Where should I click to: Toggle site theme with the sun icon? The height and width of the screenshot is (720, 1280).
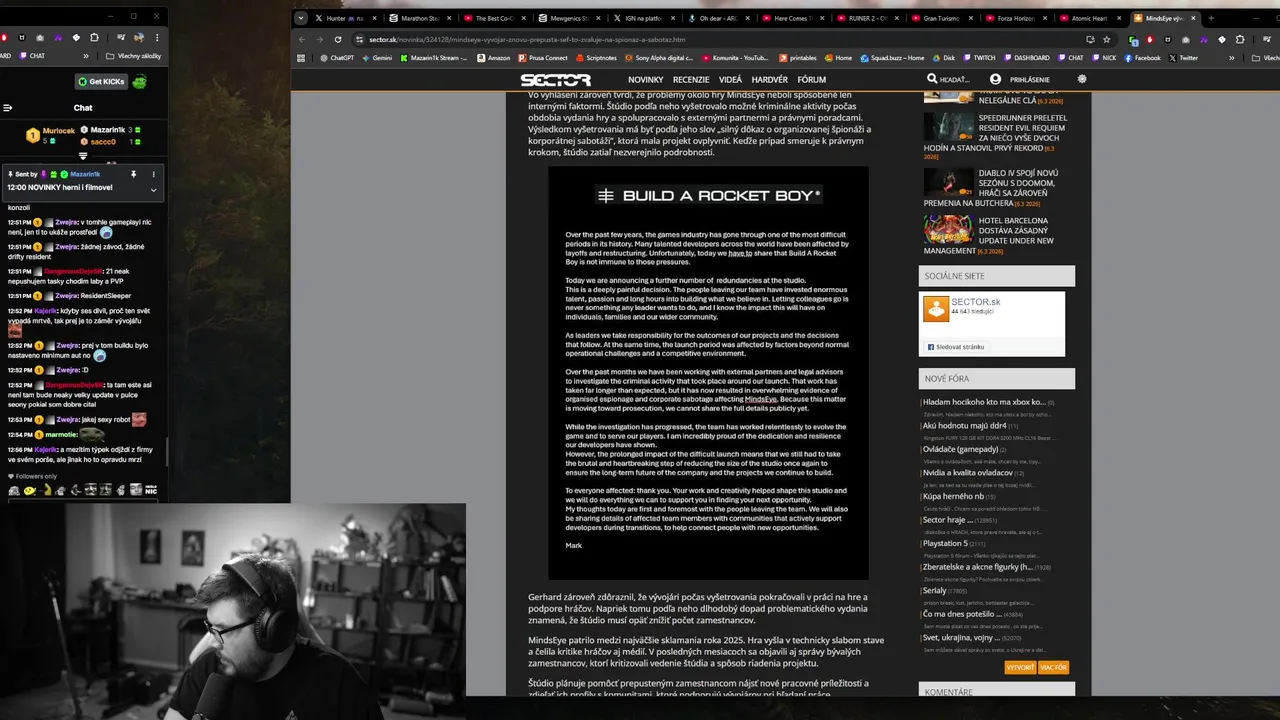click(x=1081, y=79)
